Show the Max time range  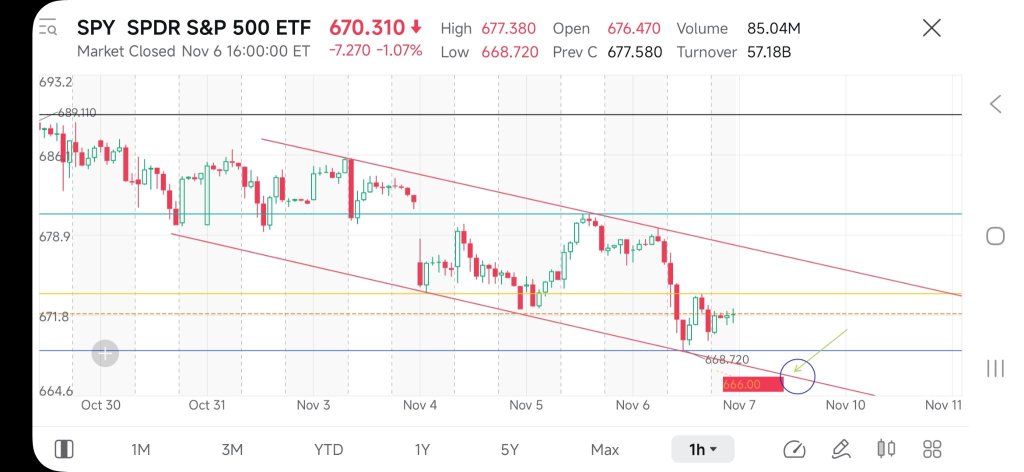(604, 449)
